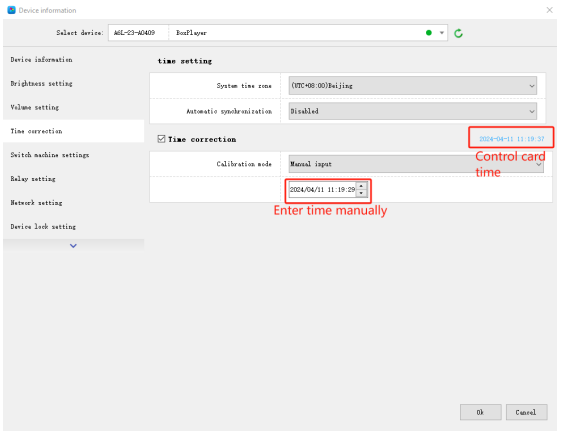The height and width of the screenshot is (435, 562).
Task: Open Device lock setting section
Action: click(43, 226)
